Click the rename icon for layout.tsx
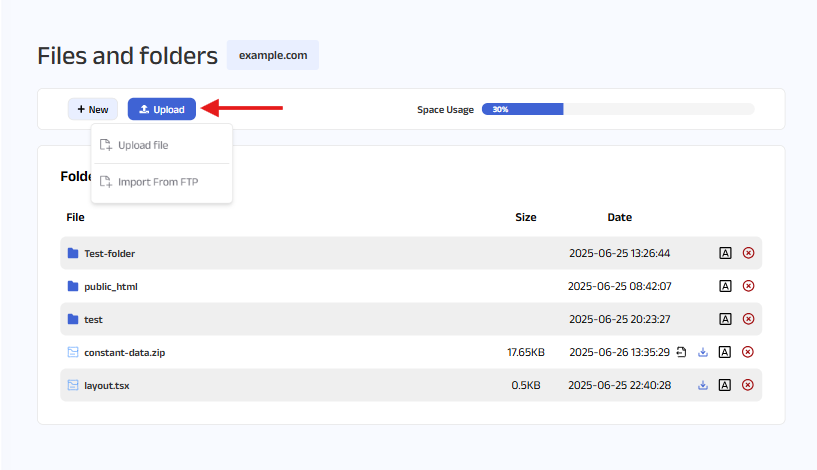The width and height of the screenshot is (817, 470). [x=725, y=385]
